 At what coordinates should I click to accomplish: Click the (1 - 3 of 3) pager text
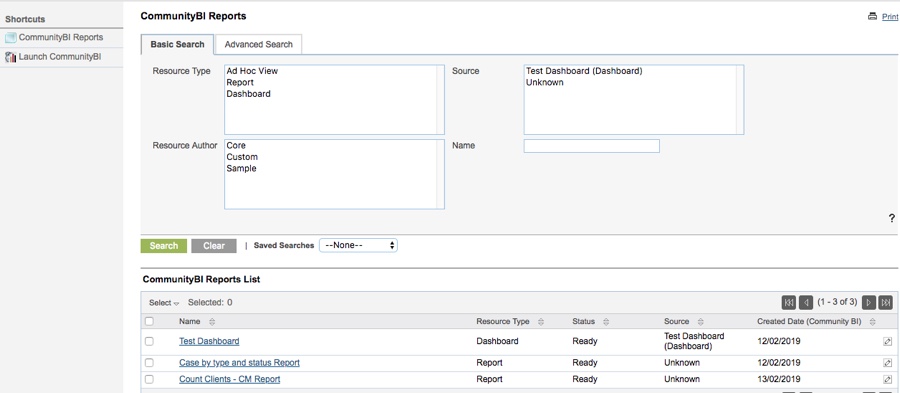point(837,302)
